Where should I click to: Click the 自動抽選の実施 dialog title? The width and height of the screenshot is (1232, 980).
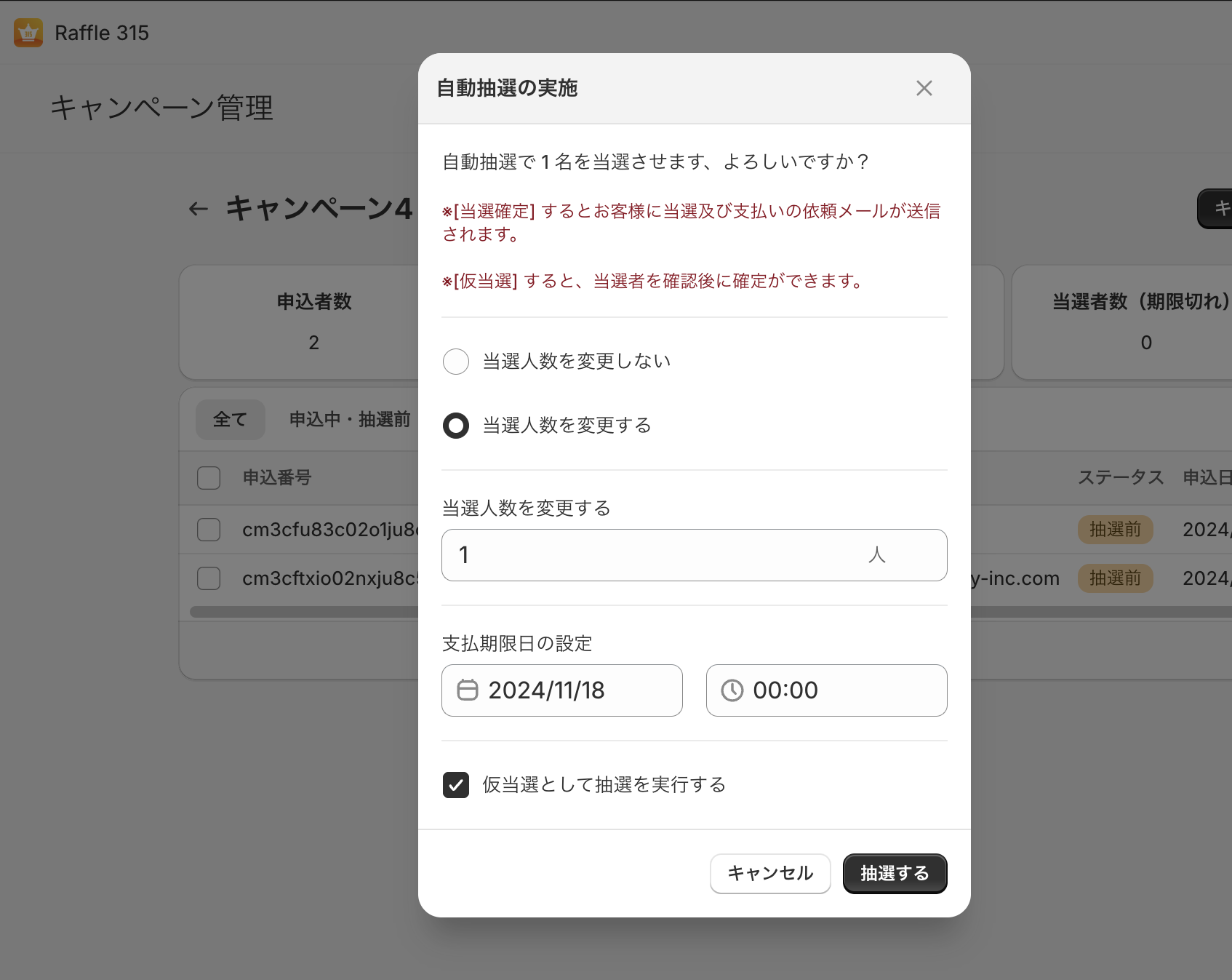(507, 88)
